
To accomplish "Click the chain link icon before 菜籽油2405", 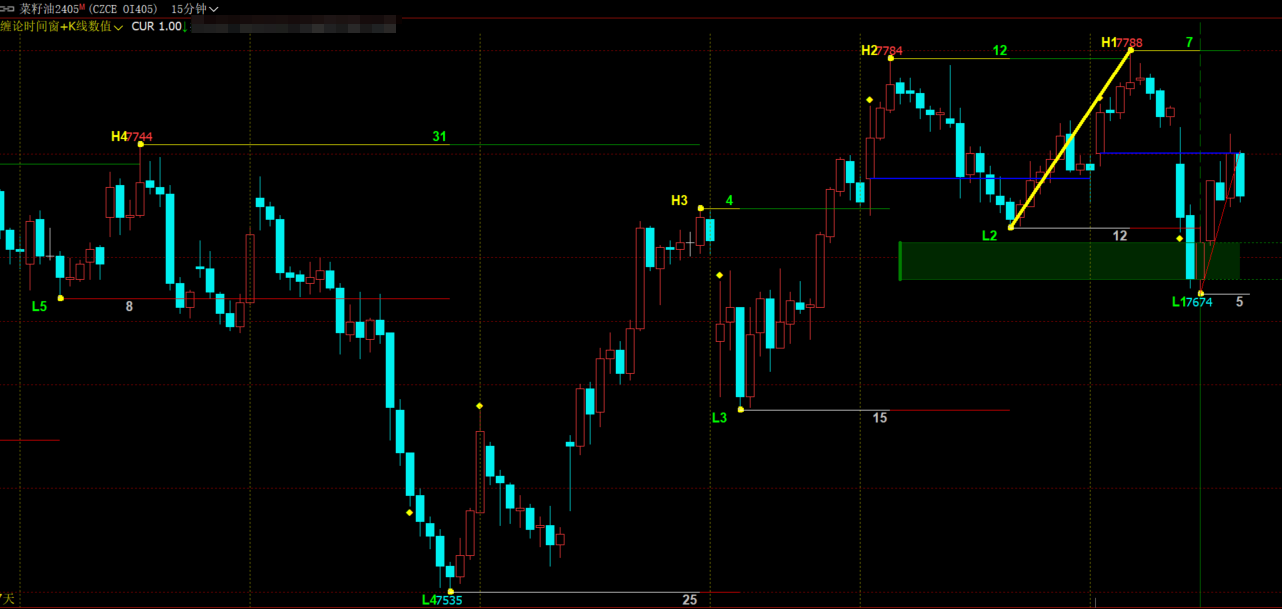I will 8,8.
